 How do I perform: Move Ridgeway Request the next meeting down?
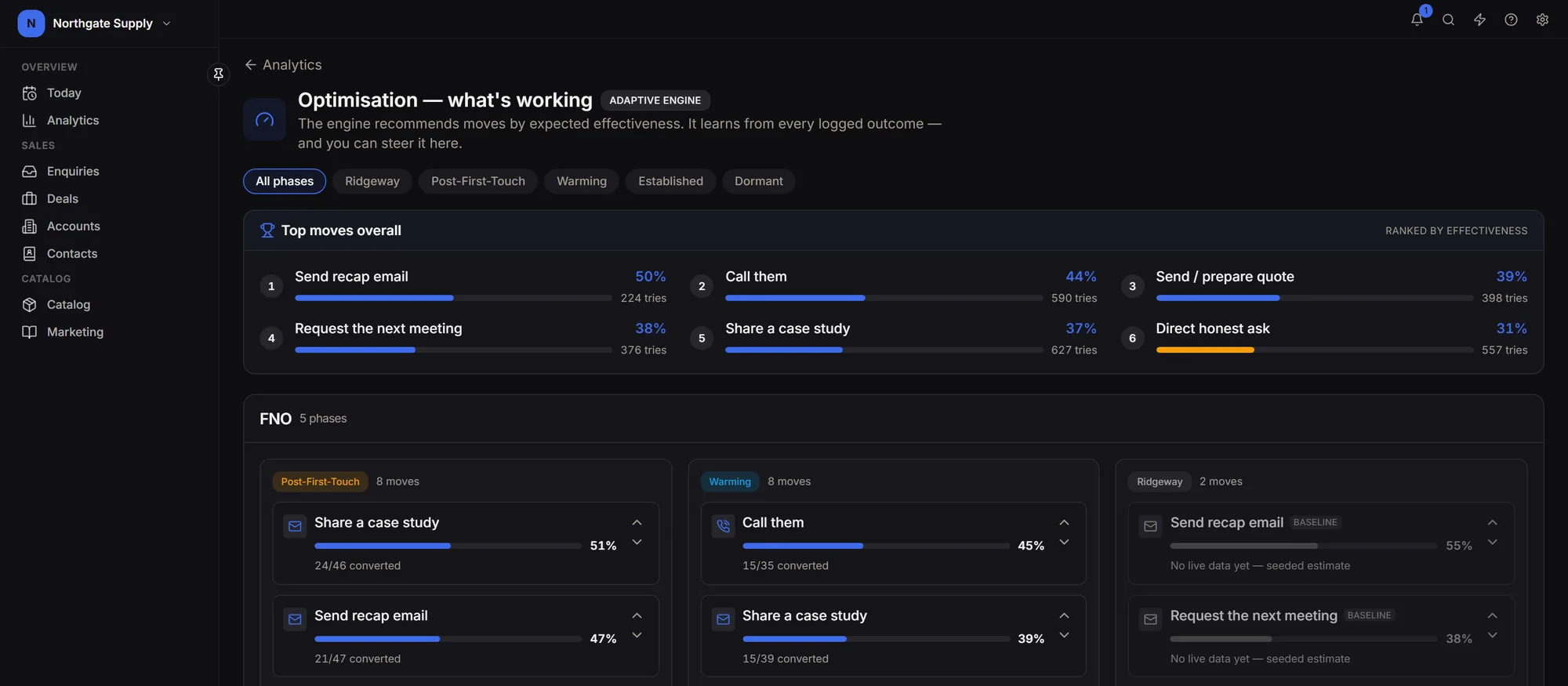click(x=1493, y=636)
